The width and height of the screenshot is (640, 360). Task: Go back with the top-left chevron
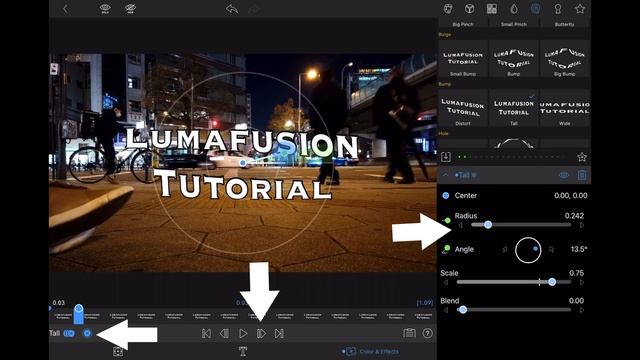tap(65, 9)
